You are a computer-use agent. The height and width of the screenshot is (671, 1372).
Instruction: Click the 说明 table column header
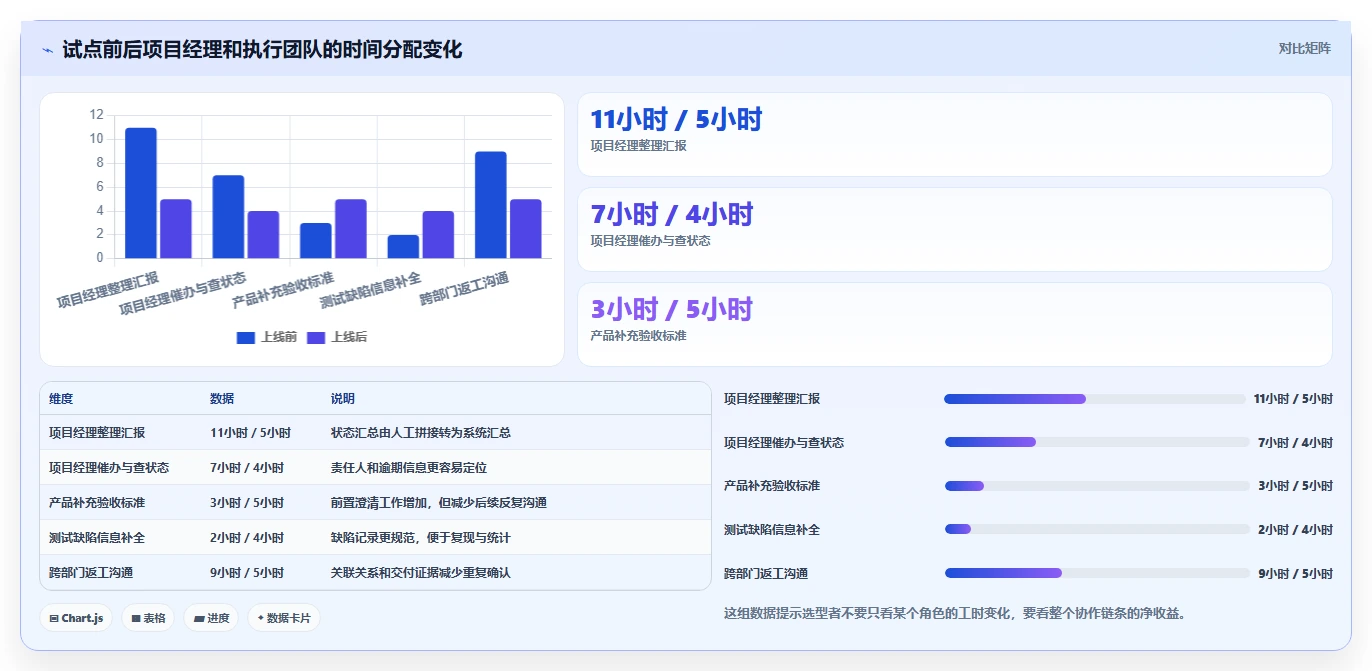pyautogui.click(x=343, y=399)
